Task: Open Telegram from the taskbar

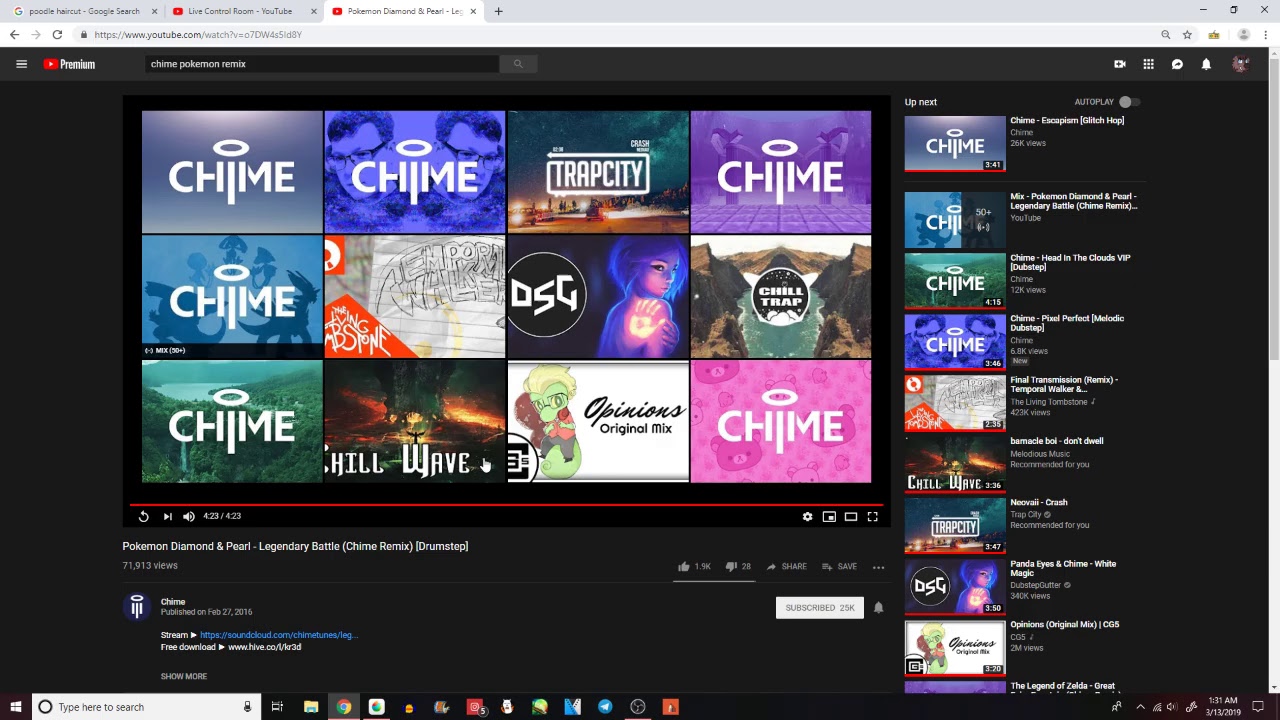Action: 605,707
